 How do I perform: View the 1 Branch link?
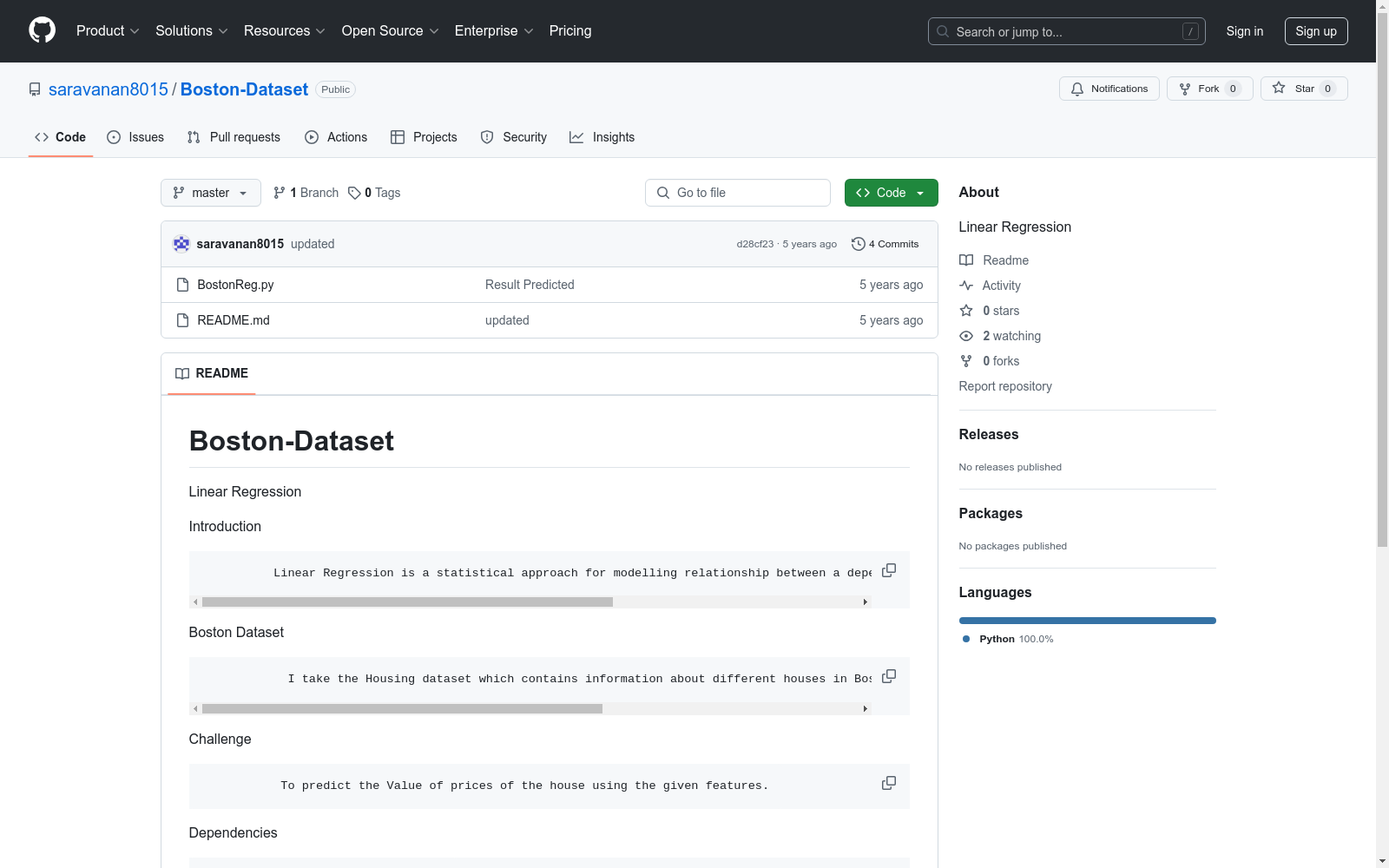pyautogui.click(x=306, y=193)
